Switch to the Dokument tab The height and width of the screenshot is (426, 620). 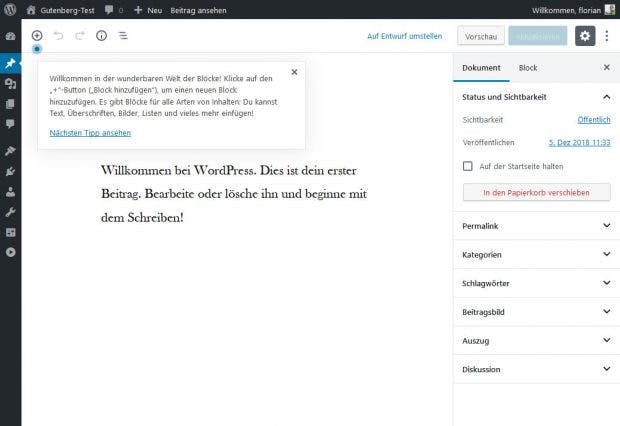pos(481,68)
